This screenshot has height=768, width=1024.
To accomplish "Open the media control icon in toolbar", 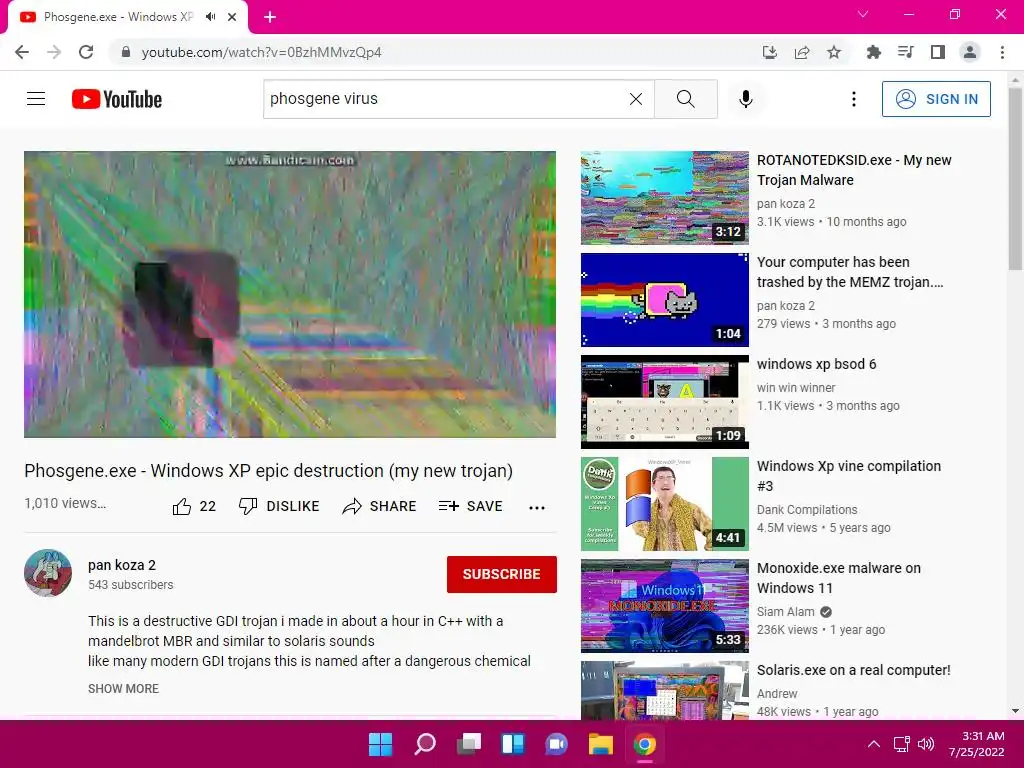I will 906,52.
